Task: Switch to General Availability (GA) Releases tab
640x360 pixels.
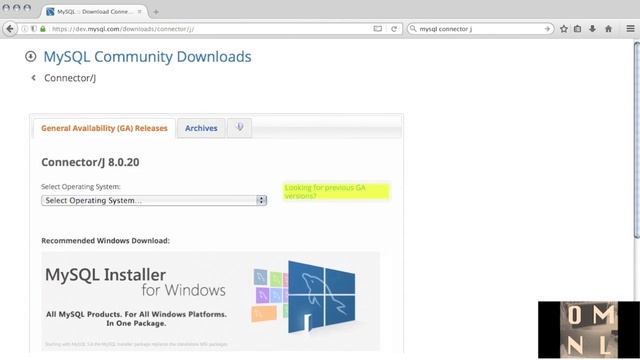Action: pos(104,128)
